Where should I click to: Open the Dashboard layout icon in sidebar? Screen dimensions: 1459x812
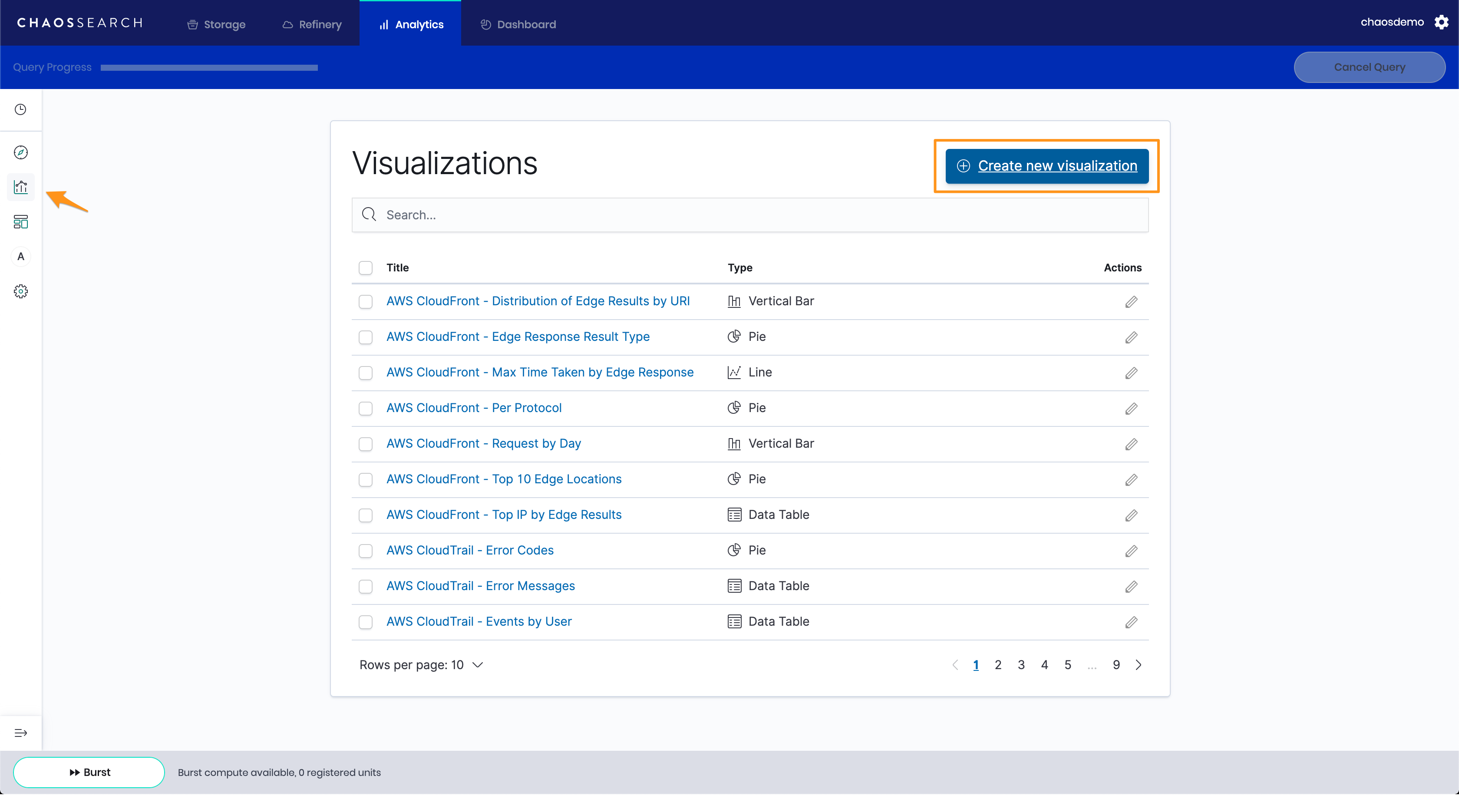click(x=20, y=221)
